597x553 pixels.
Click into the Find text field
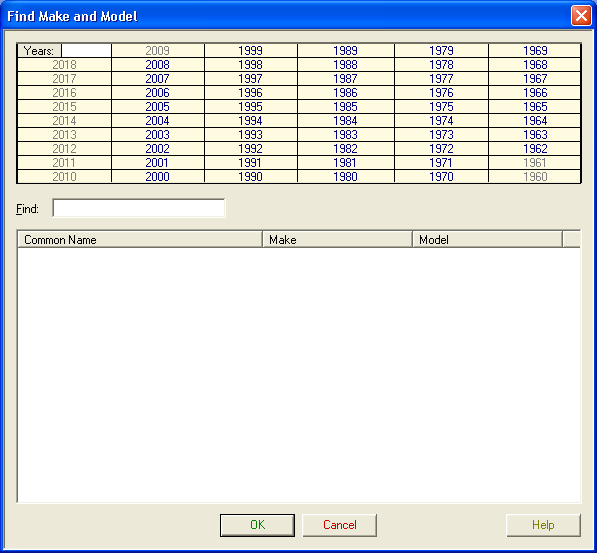point(139,208)
